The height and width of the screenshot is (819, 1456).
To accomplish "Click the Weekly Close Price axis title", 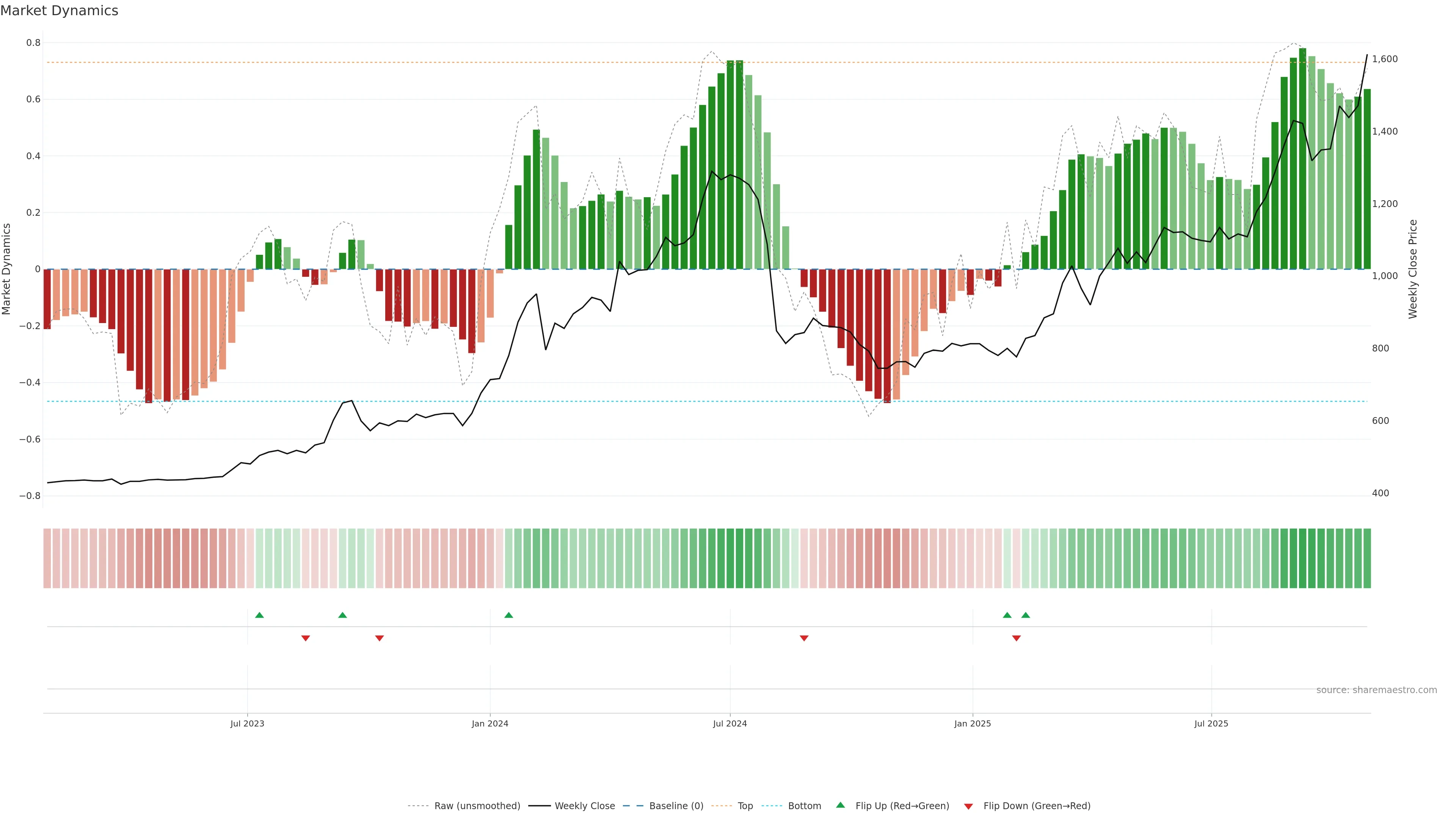I will click(x=1412, y=269).
